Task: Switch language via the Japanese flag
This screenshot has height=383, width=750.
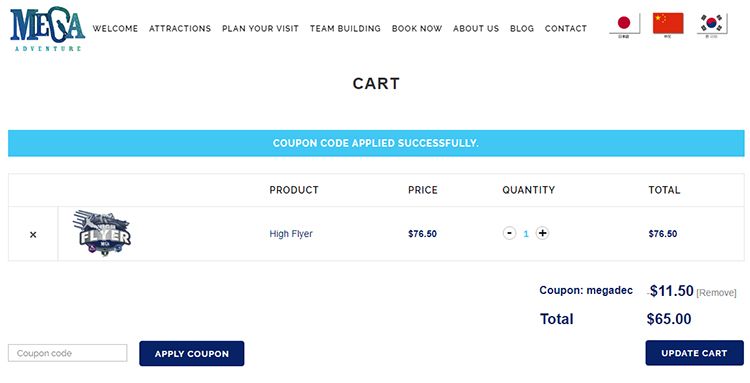Action: 624,25
